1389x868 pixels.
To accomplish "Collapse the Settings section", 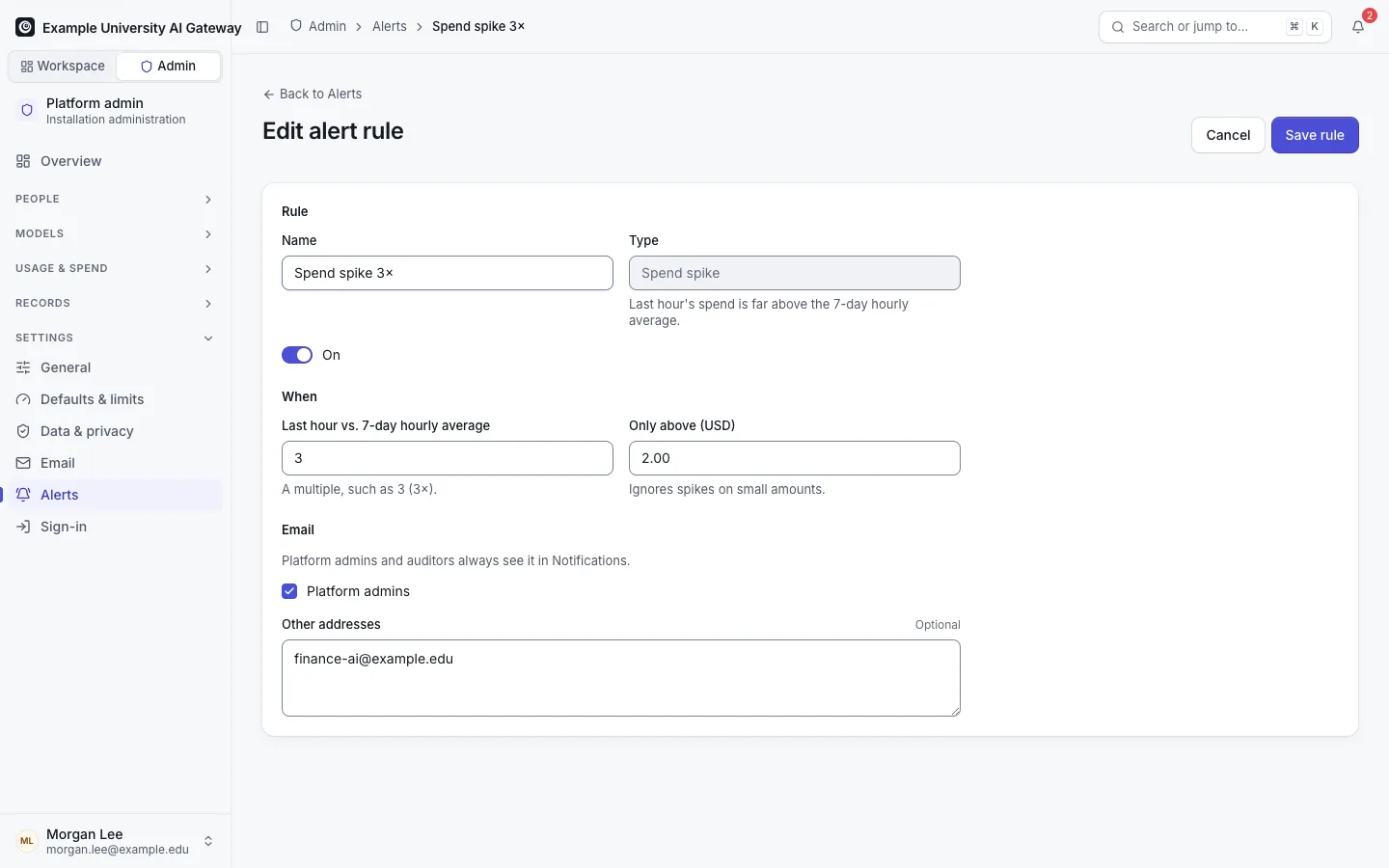I will point(115,338).
